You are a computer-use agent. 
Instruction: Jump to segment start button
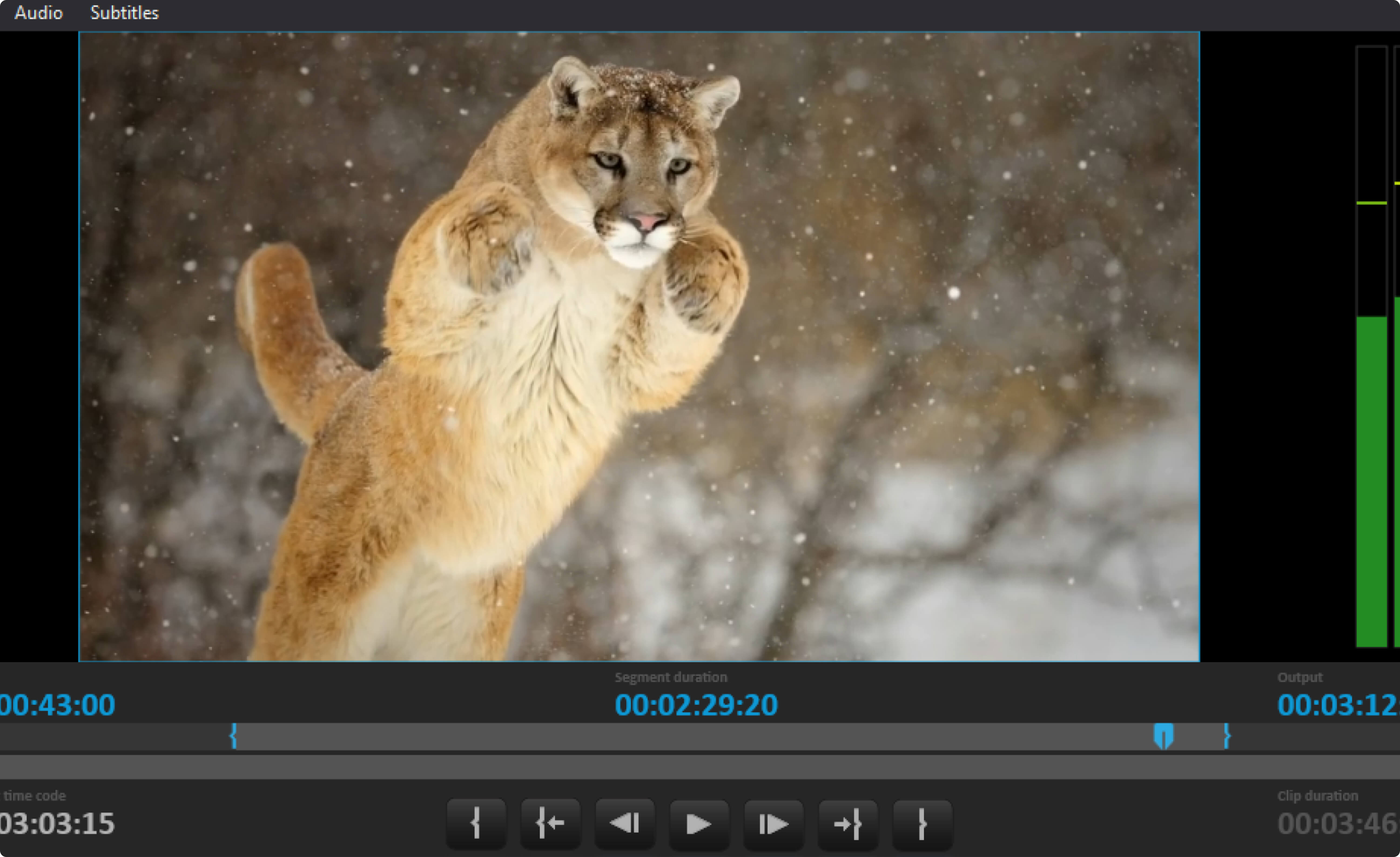click(550, 823)
